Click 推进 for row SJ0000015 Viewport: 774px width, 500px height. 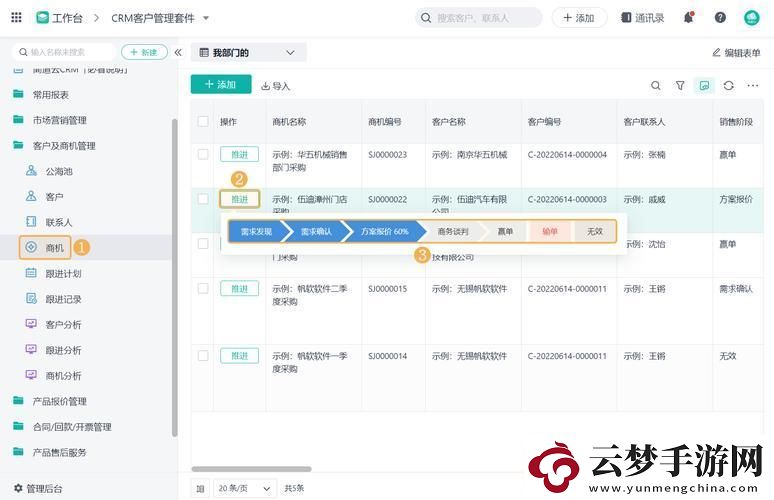pos(239,289)
